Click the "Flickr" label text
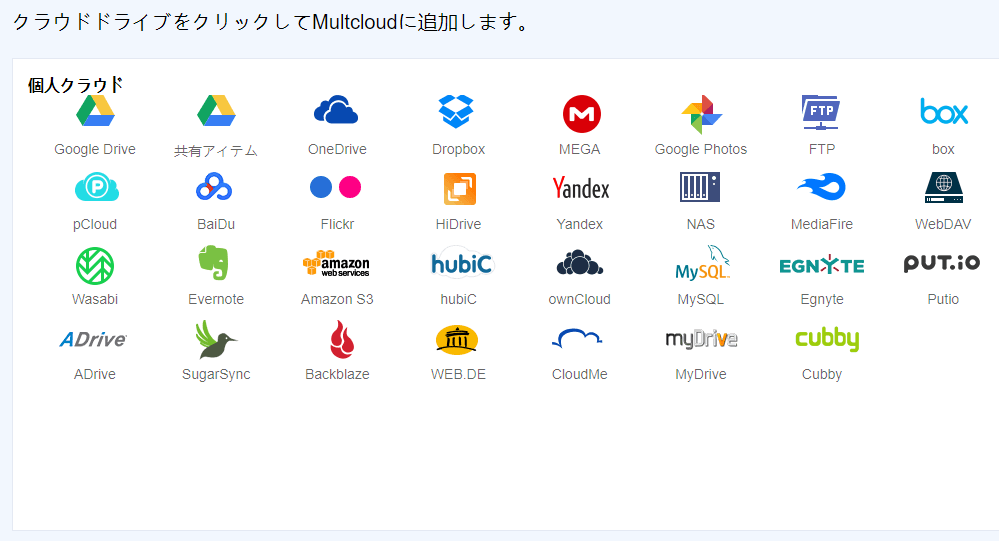This screenshot has width=999, height=541. tap(337, 224)
